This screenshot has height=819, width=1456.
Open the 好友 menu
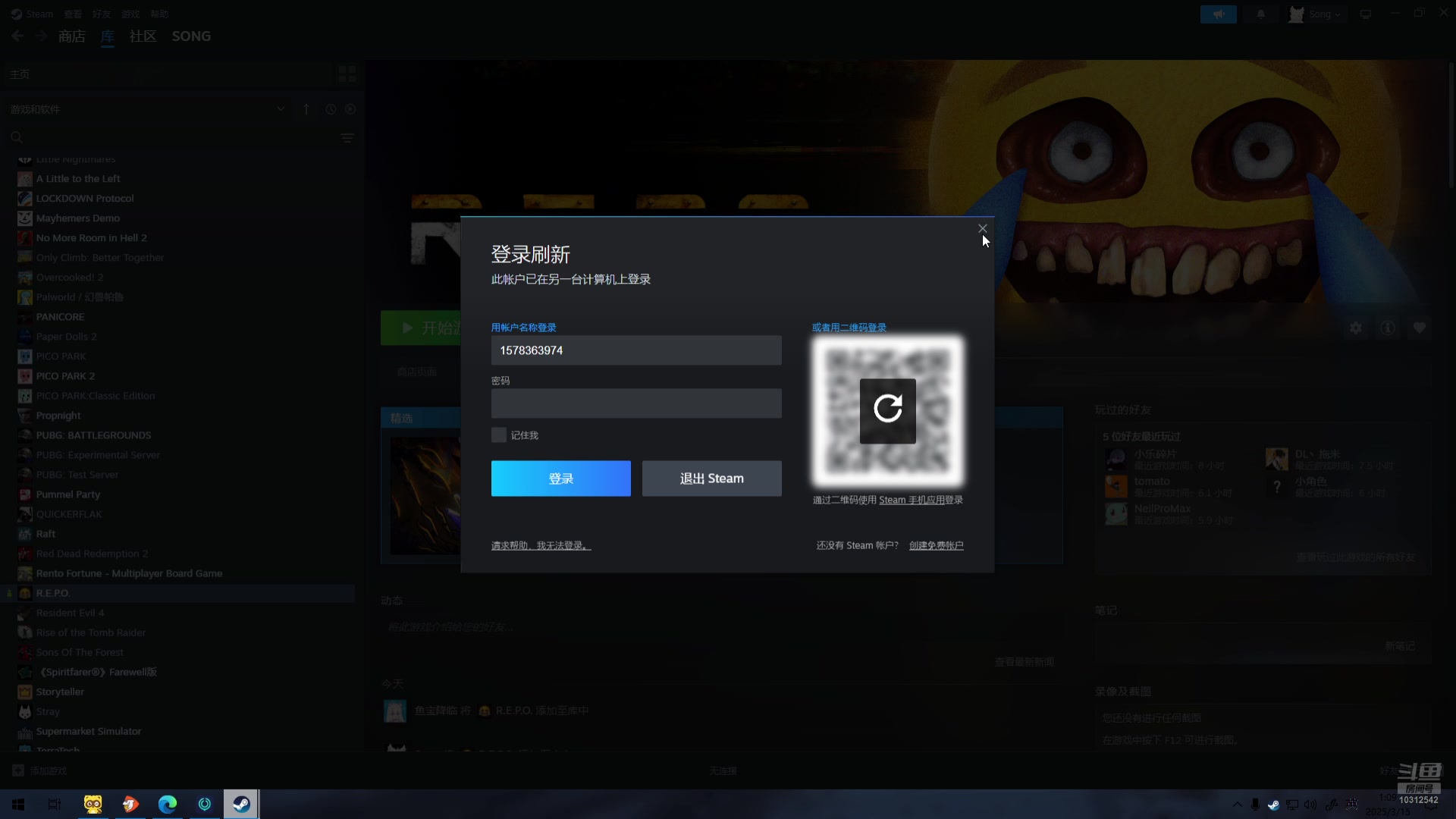pos(102,14)
